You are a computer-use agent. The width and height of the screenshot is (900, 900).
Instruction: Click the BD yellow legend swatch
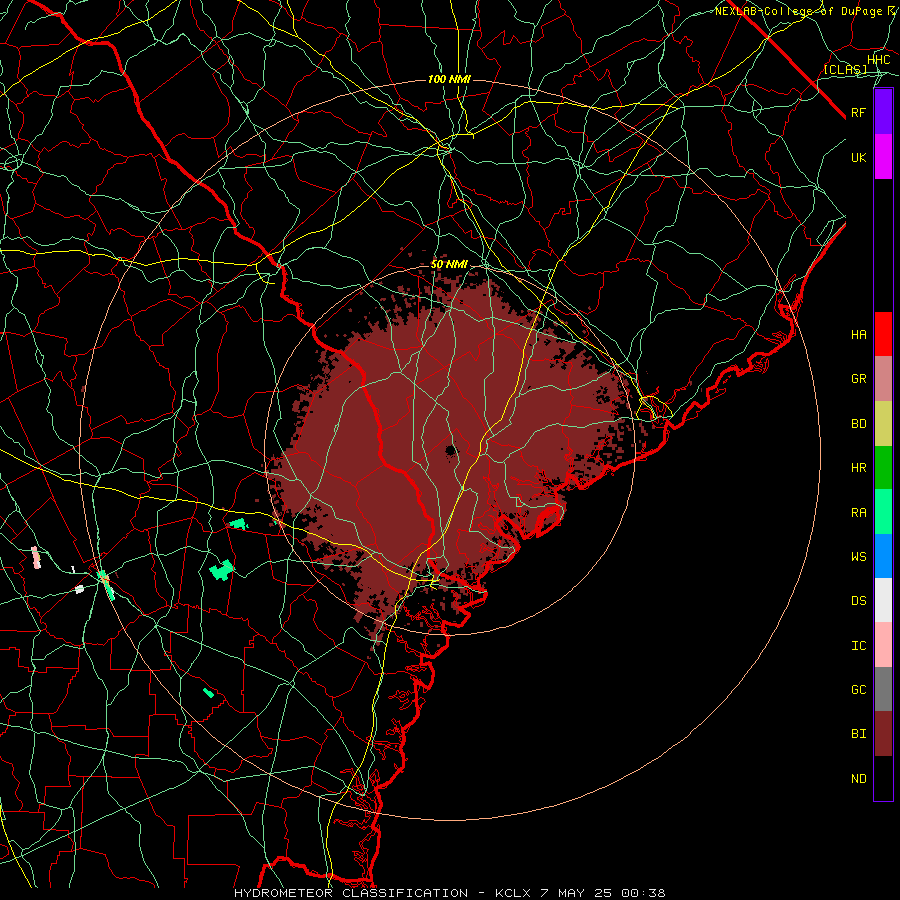tap(883, 424)
